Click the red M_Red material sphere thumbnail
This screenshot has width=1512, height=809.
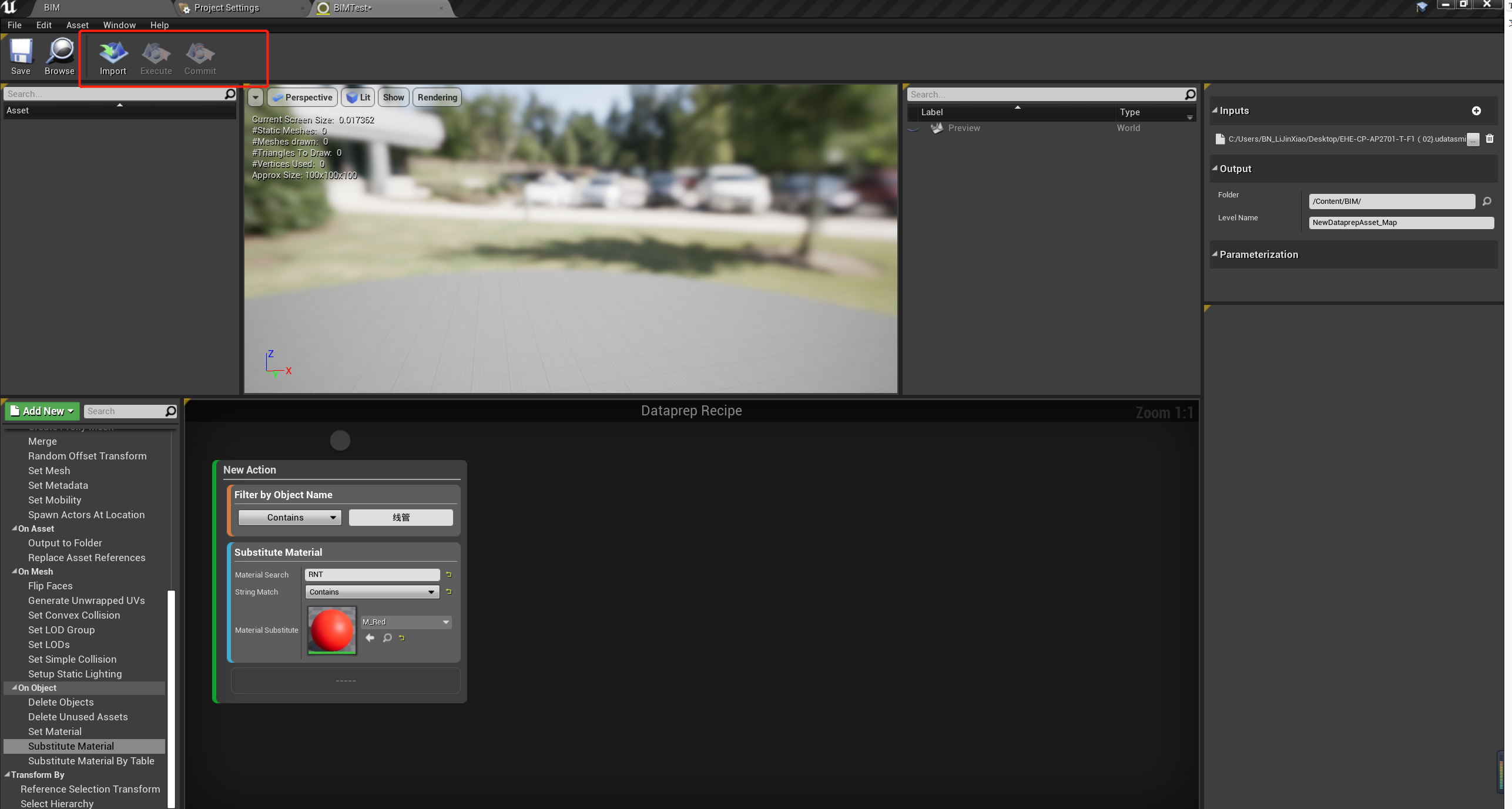click(x=331, y=630)
